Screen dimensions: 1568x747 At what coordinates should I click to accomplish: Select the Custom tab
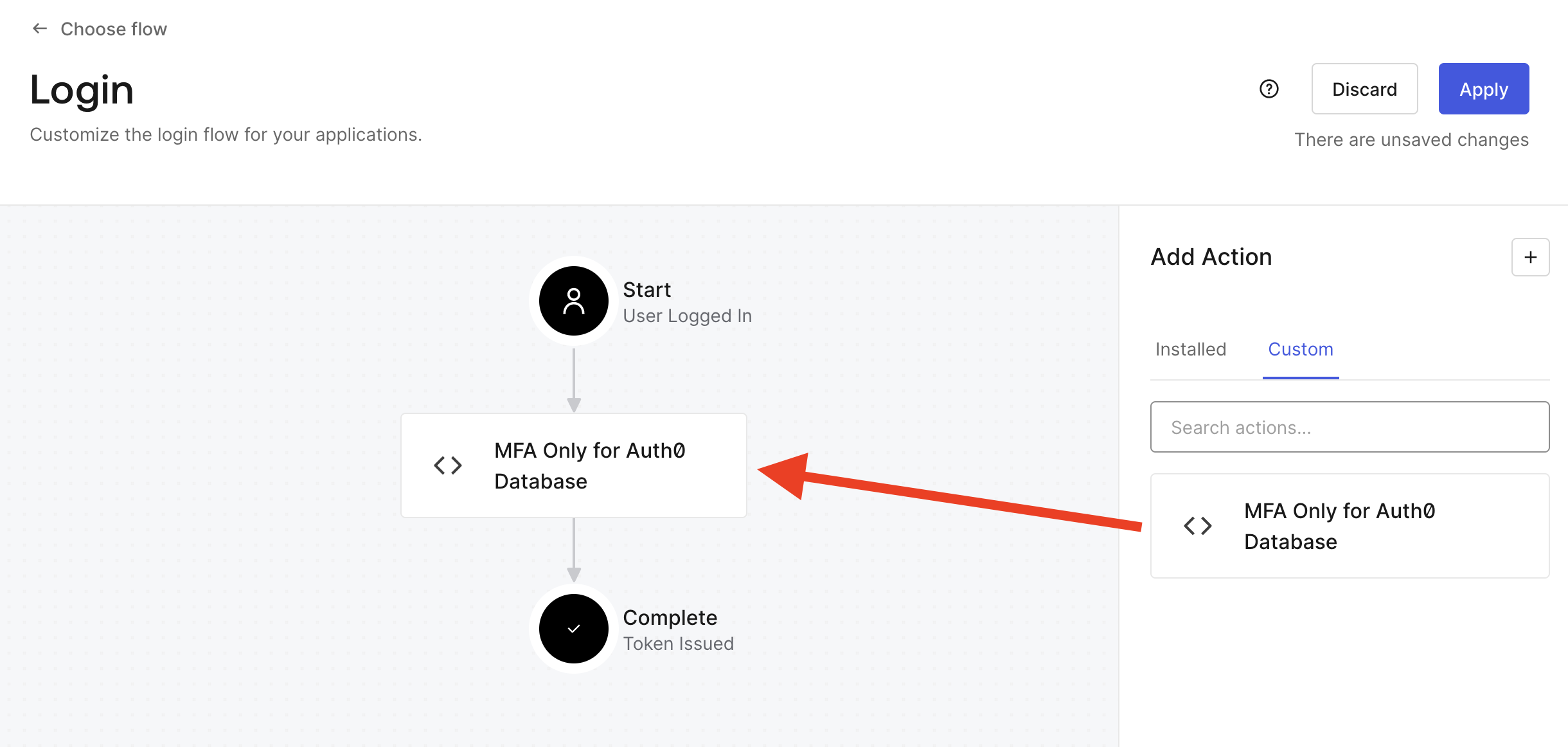tap(1300, 349)
